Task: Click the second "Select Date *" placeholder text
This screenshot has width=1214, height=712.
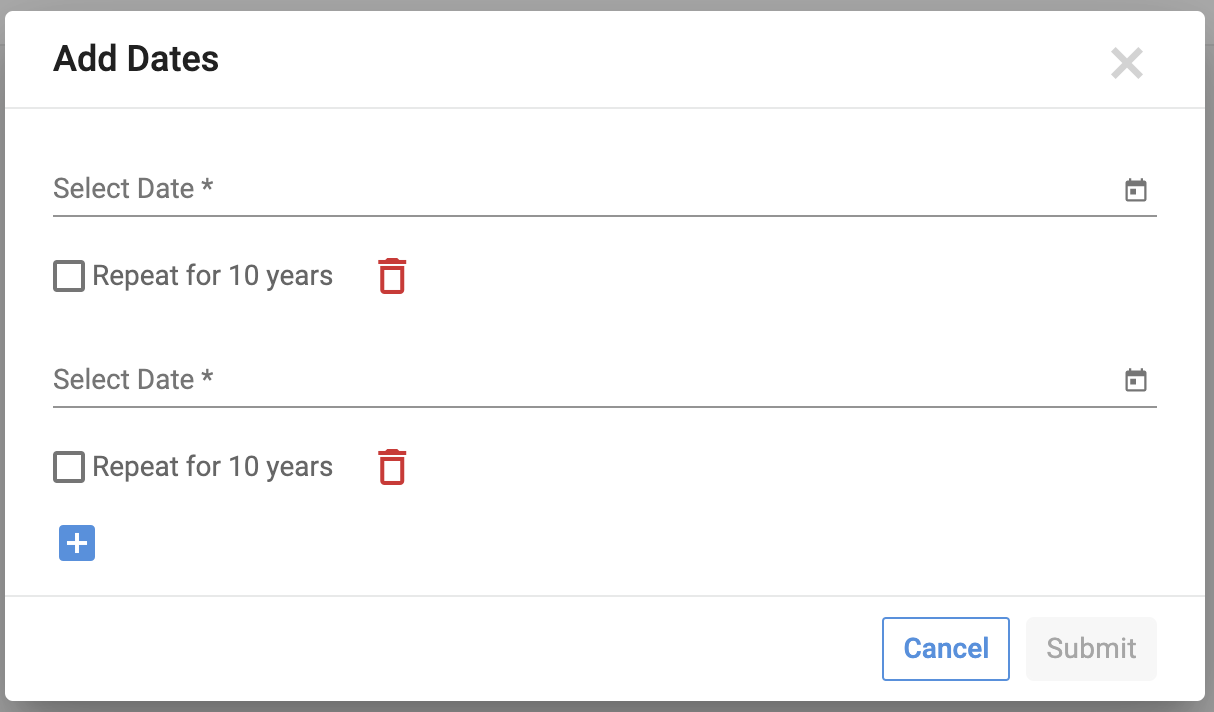Action: (x=123, y=380)
